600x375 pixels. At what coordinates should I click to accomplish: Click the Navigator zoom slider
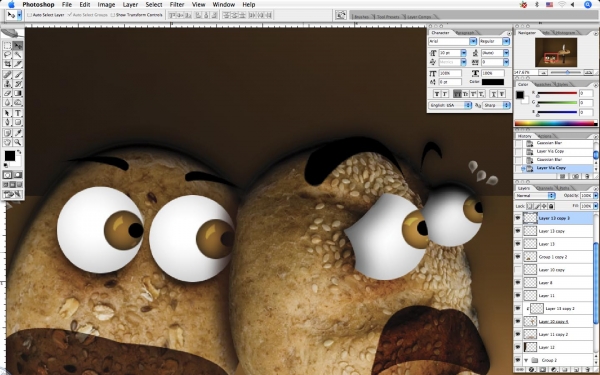[x=567, y=72]
